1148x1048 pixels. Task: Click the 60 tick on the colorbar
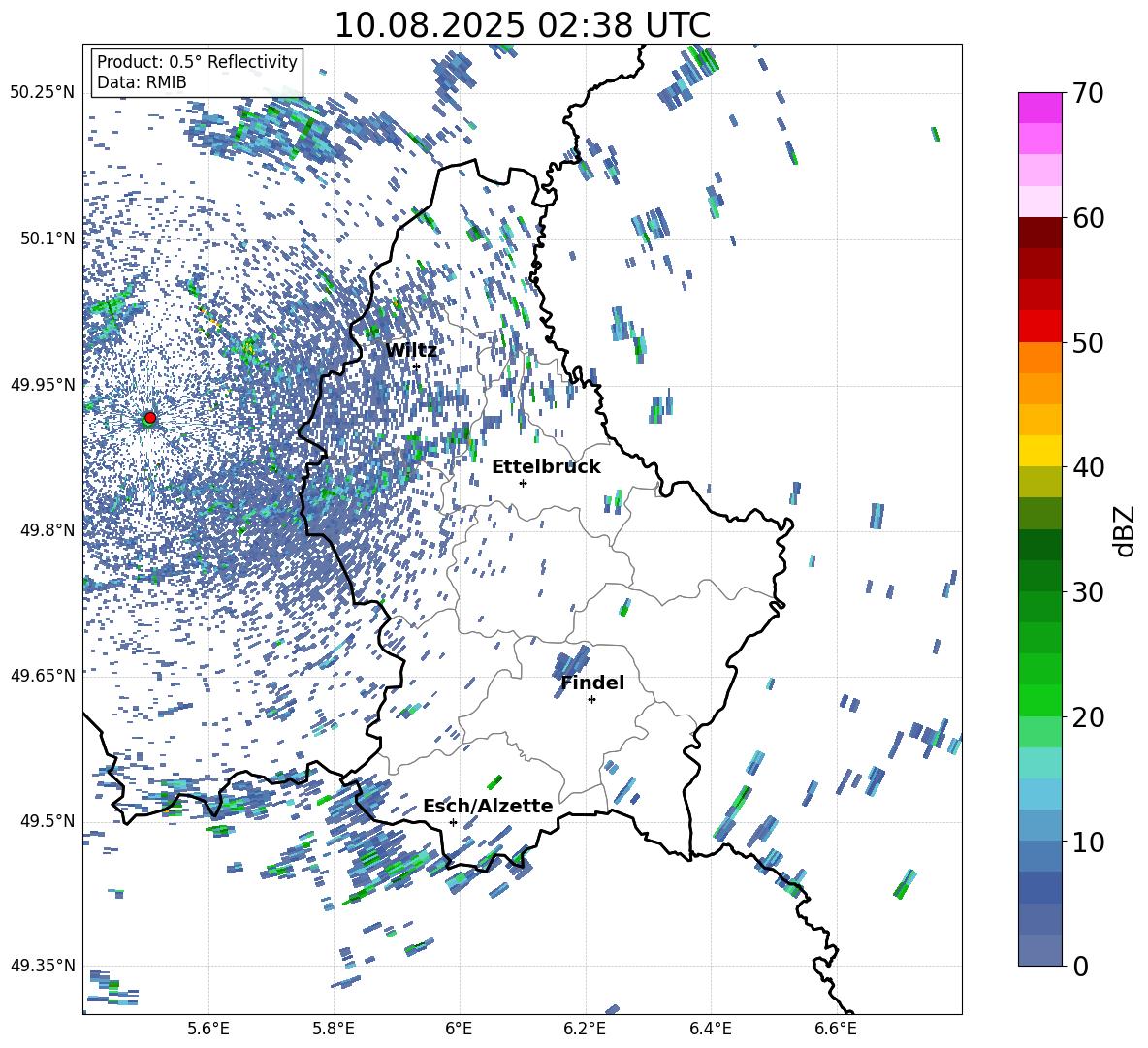(x=1088, y=218)
